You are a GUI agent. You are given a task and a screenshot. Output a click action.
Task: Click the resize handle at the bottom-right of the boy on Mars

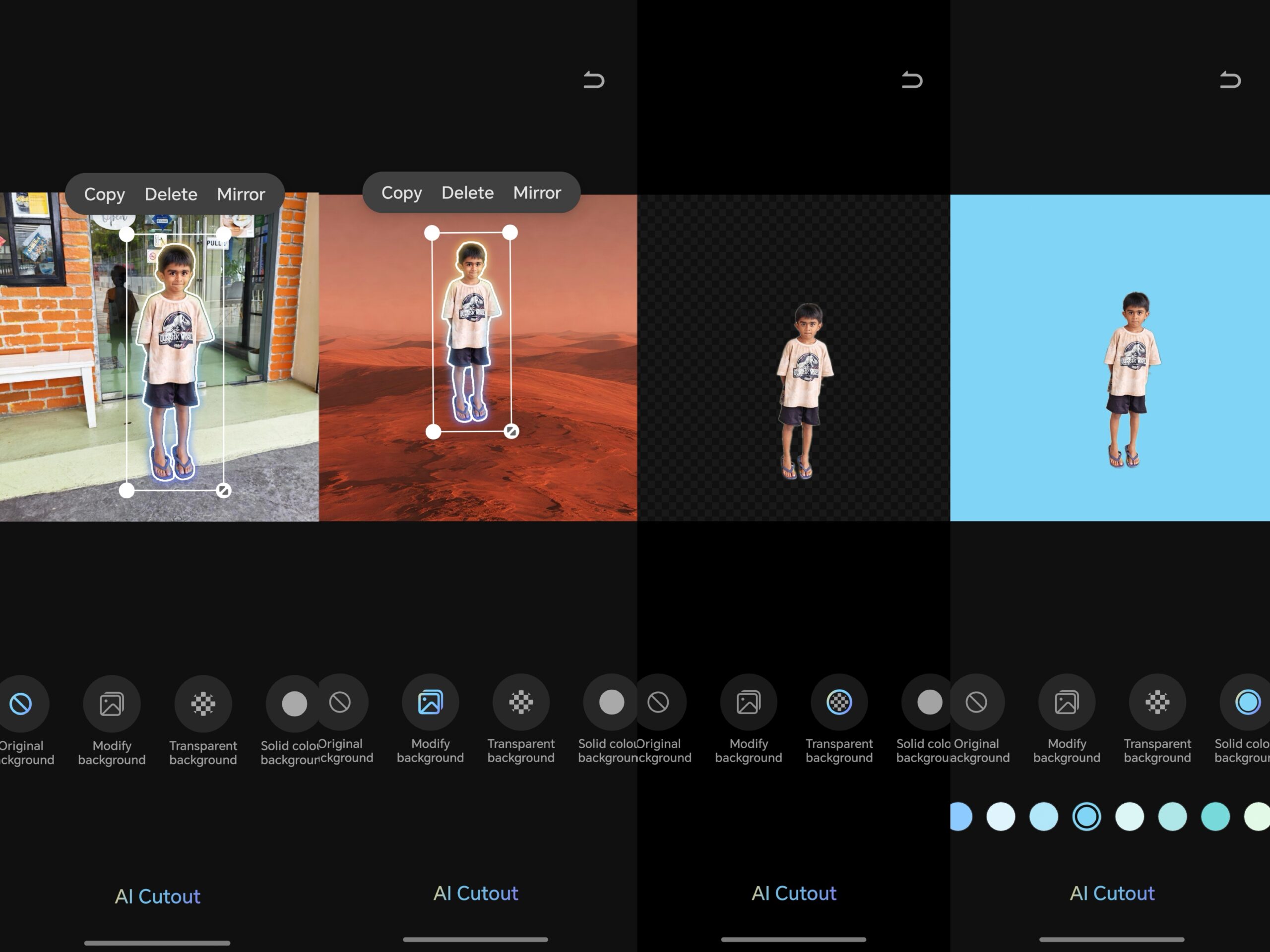[x=511, y=431]
